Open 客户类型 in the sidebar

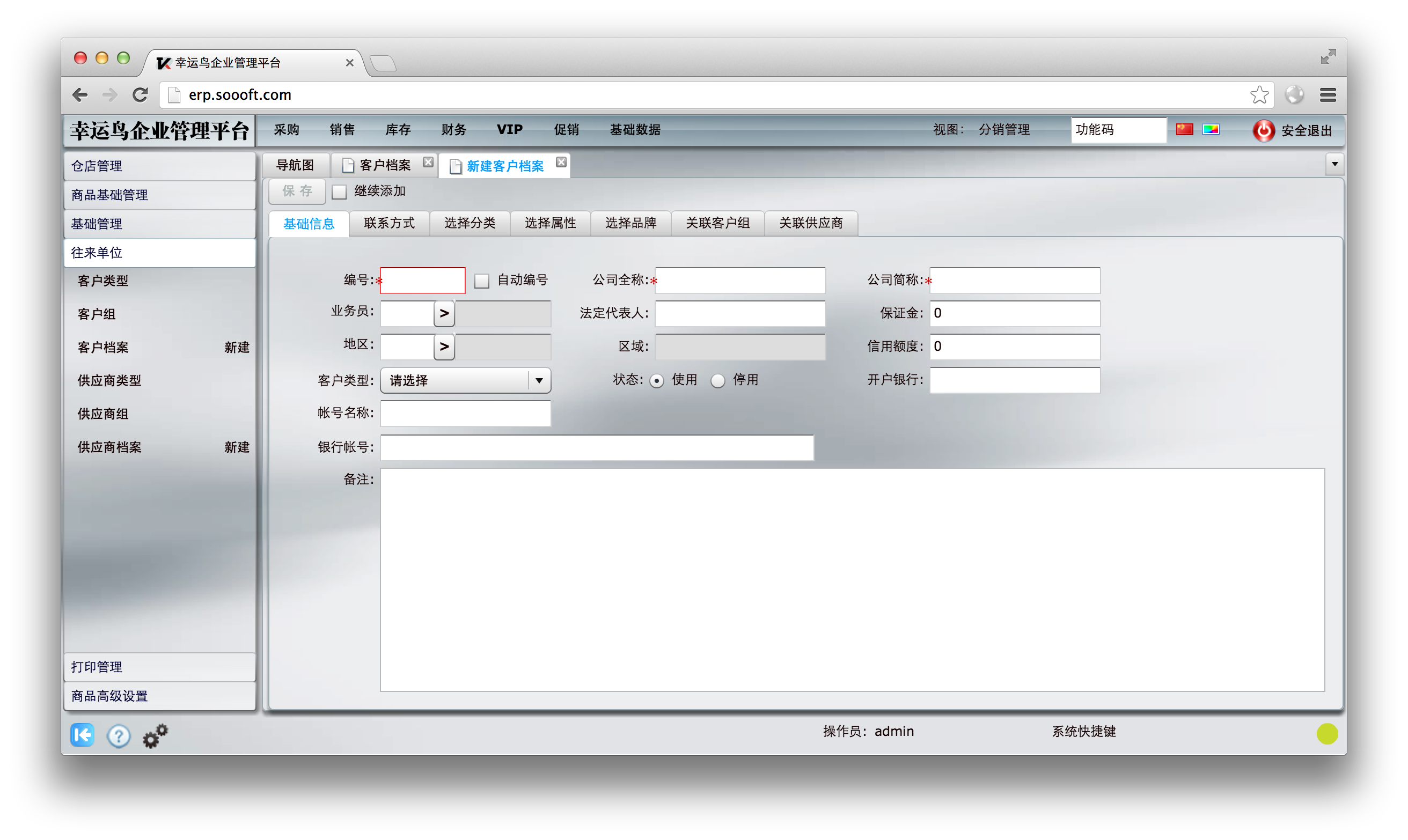[x=103, y=281]
